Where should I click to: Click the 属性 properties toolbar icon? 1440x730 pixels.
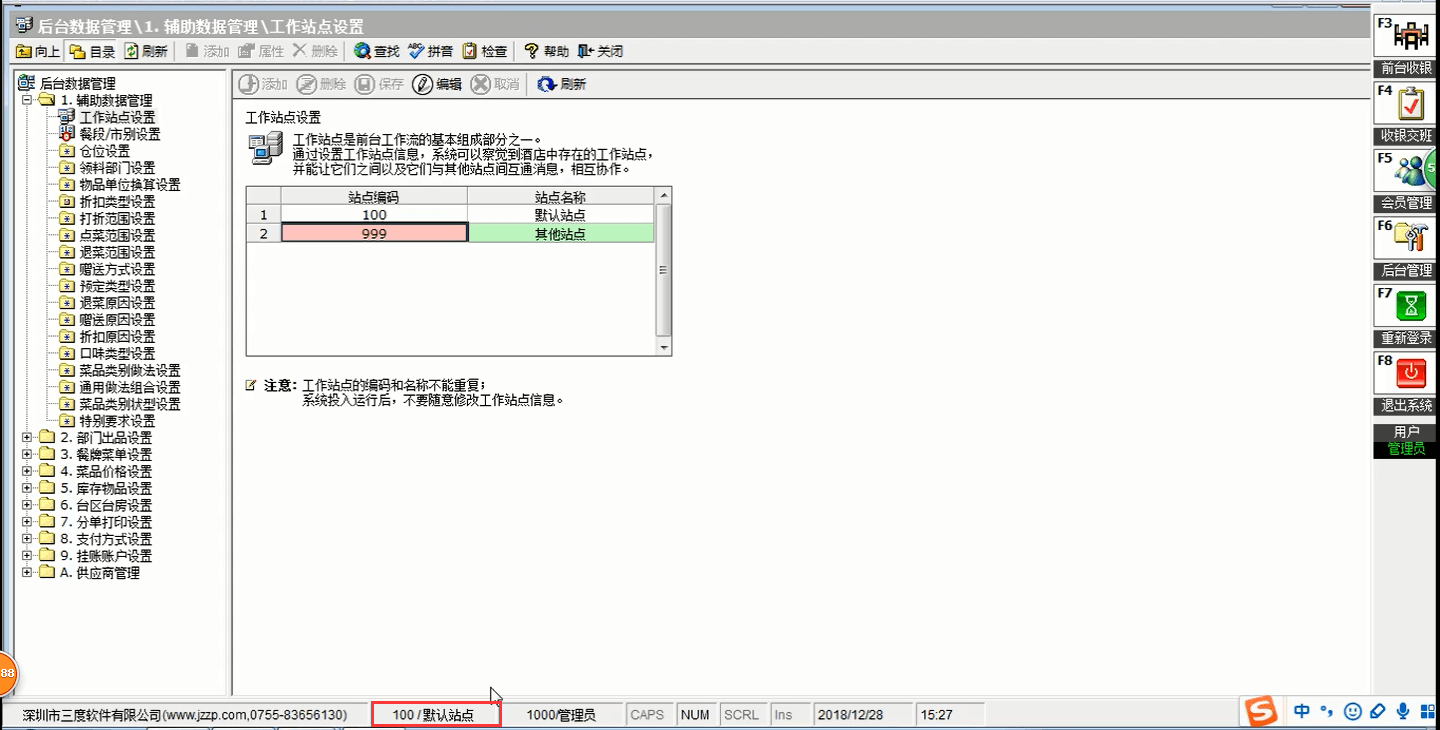(x=261, y=51)
